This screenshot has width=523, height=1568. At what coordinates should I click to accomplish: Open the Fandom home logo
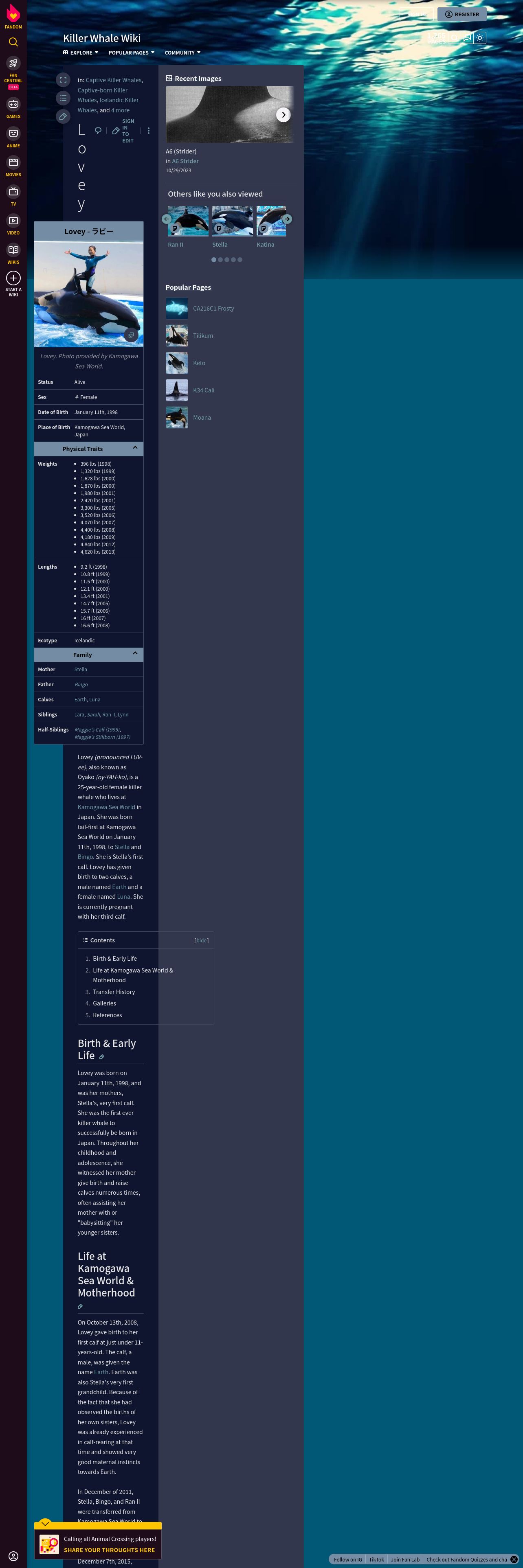[13, 16]
